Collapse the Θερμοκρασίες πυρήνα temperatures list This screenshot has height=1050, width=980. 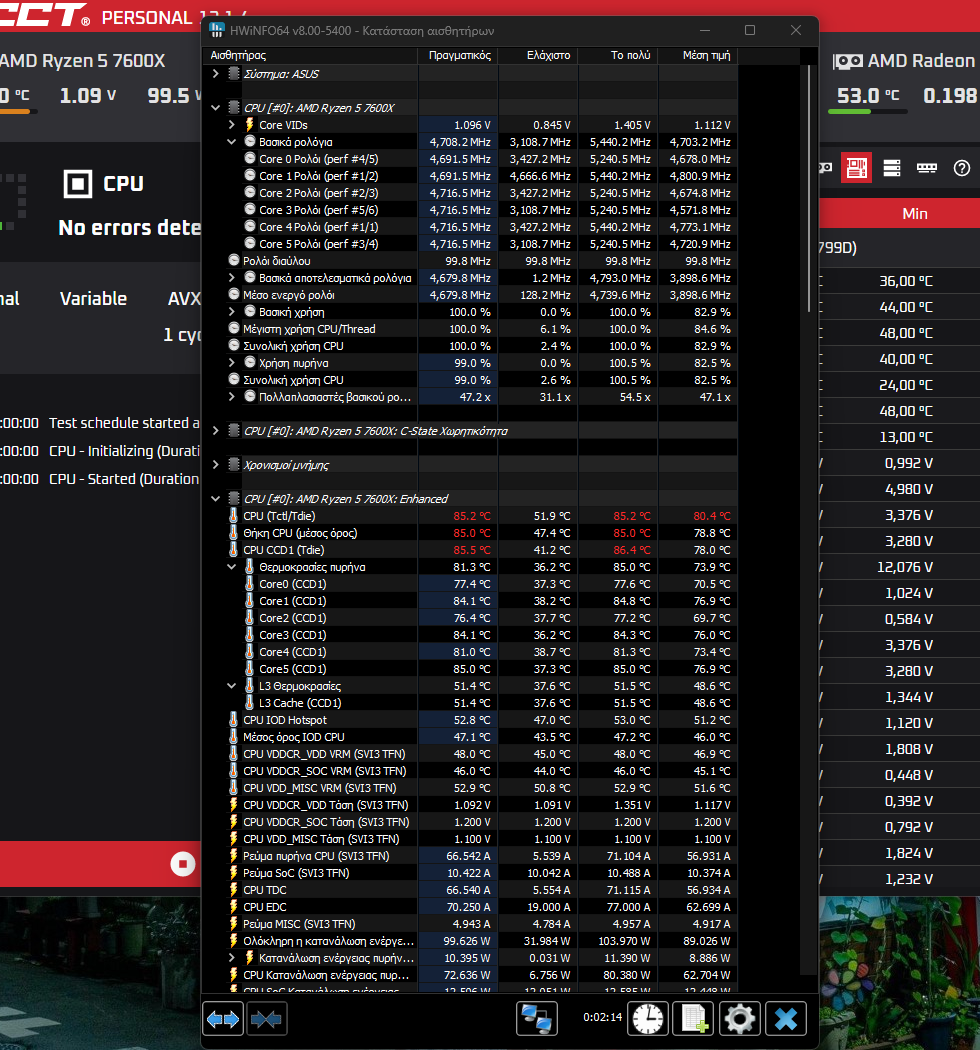click(x=232, y=567)
